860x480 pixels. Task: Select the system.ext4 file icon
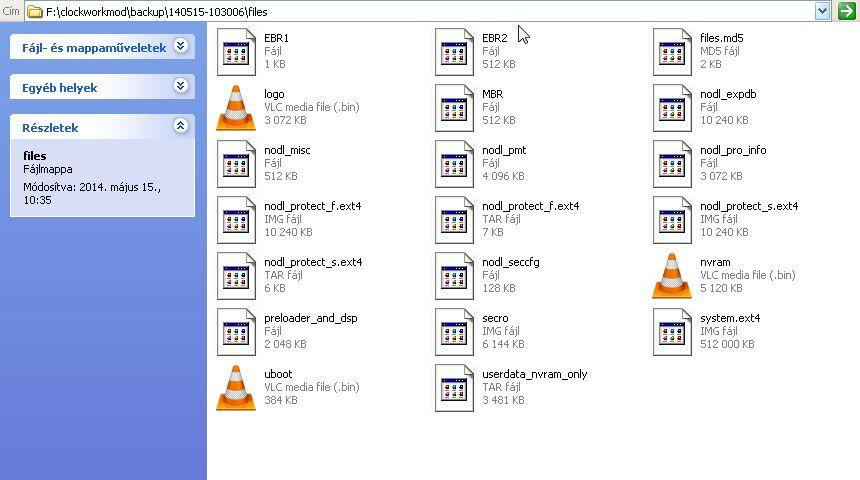(x=672, y=332)
